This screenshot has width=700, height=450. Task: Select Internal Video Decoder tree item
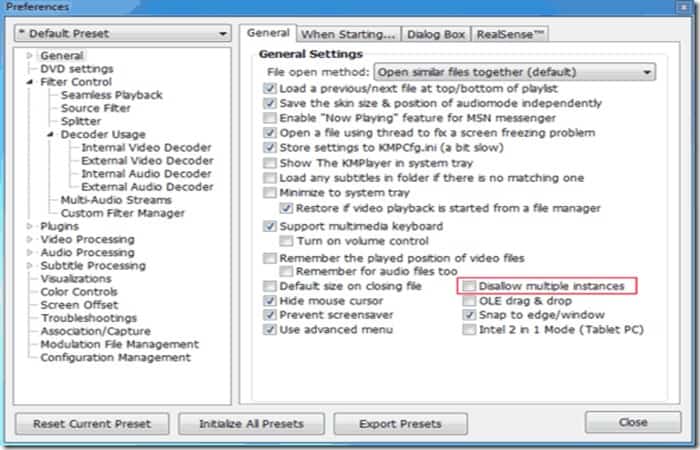146,148
